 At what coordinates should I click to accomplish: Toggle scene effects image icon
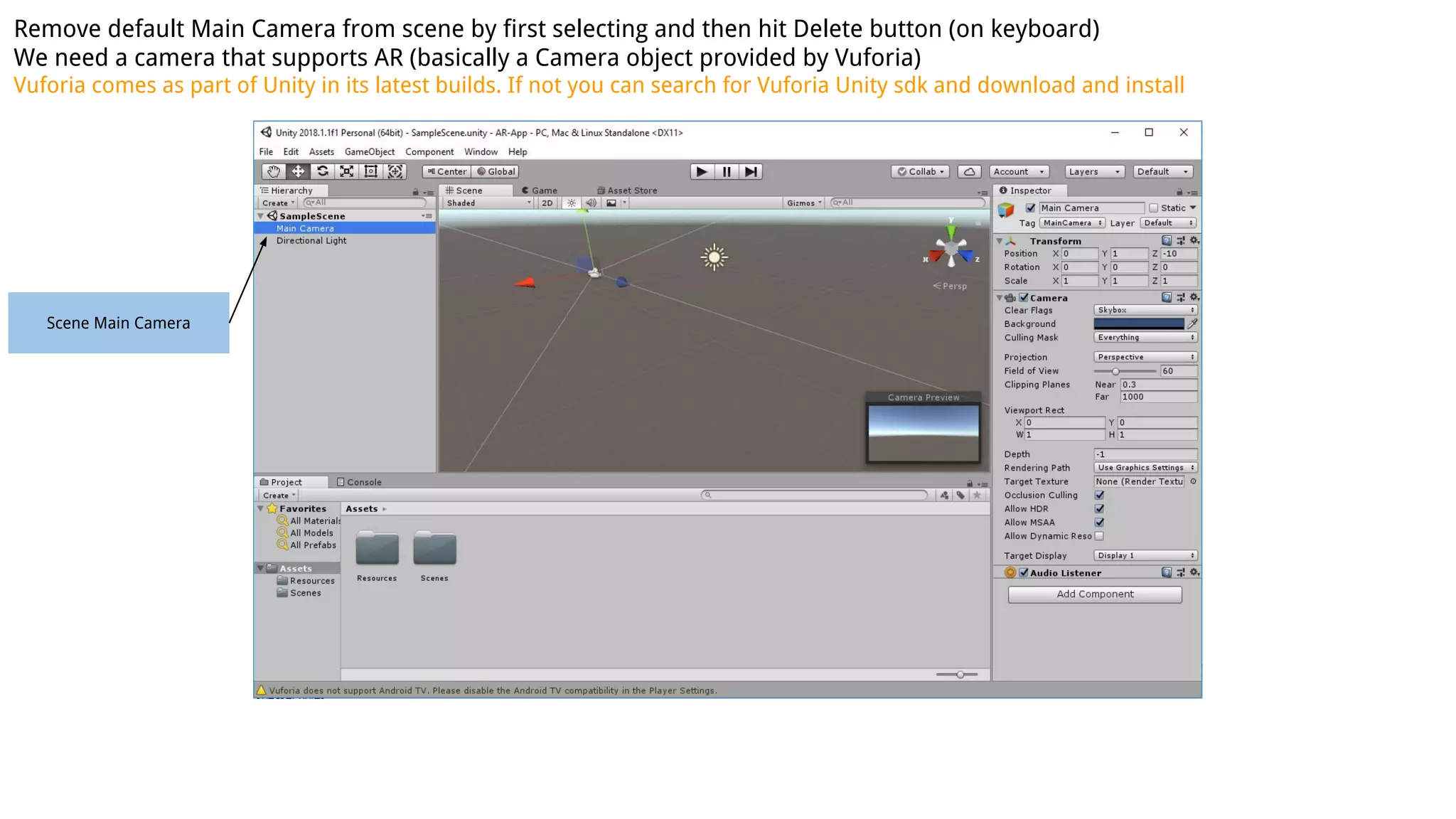(x=611, y=203)
